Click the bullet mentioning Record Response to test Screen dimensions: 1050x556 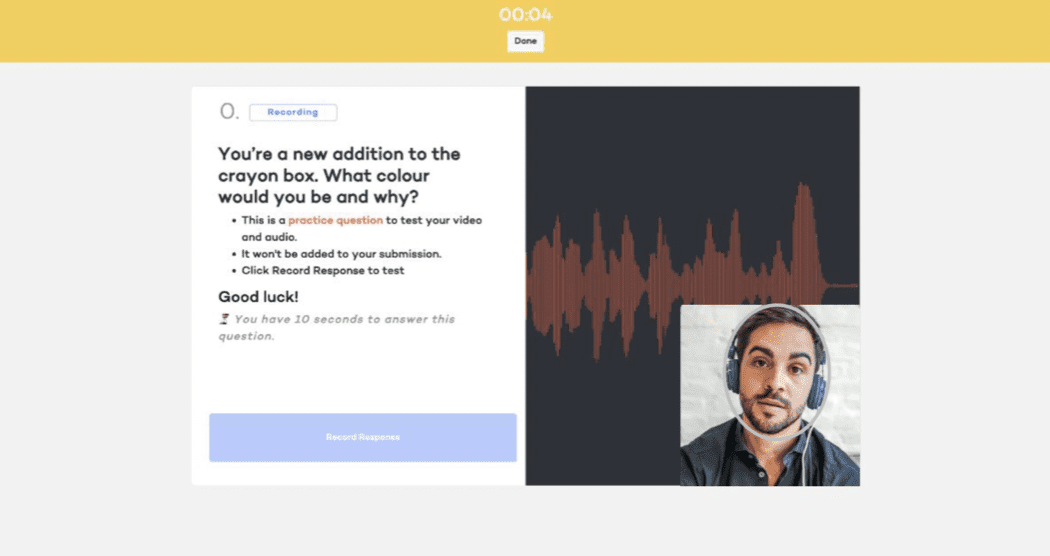[322, 271]
